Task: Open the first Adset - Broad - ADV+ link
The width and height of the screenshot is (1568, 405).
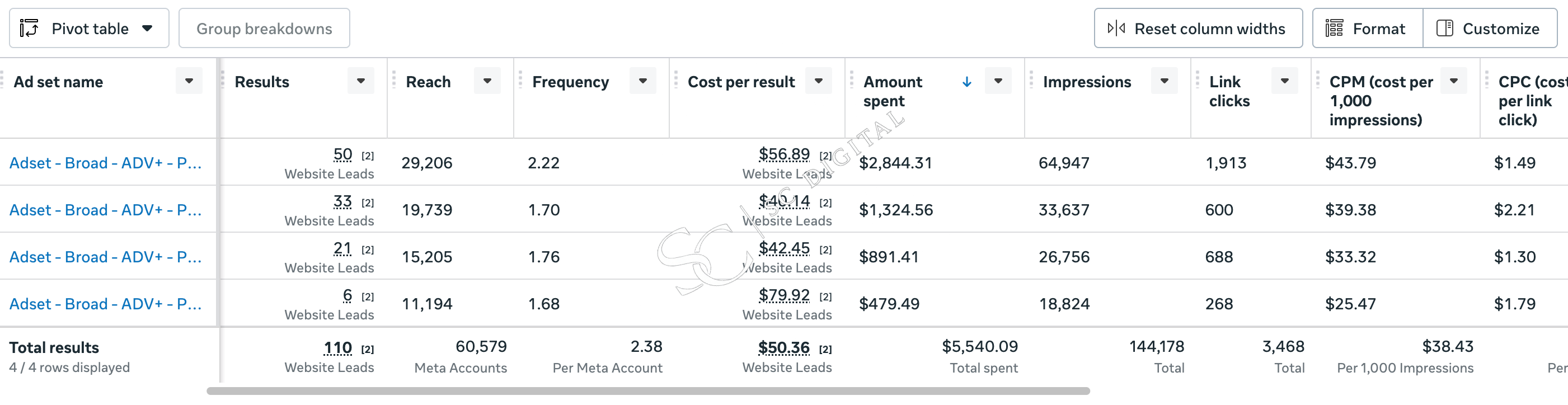Action: (105, 163)
